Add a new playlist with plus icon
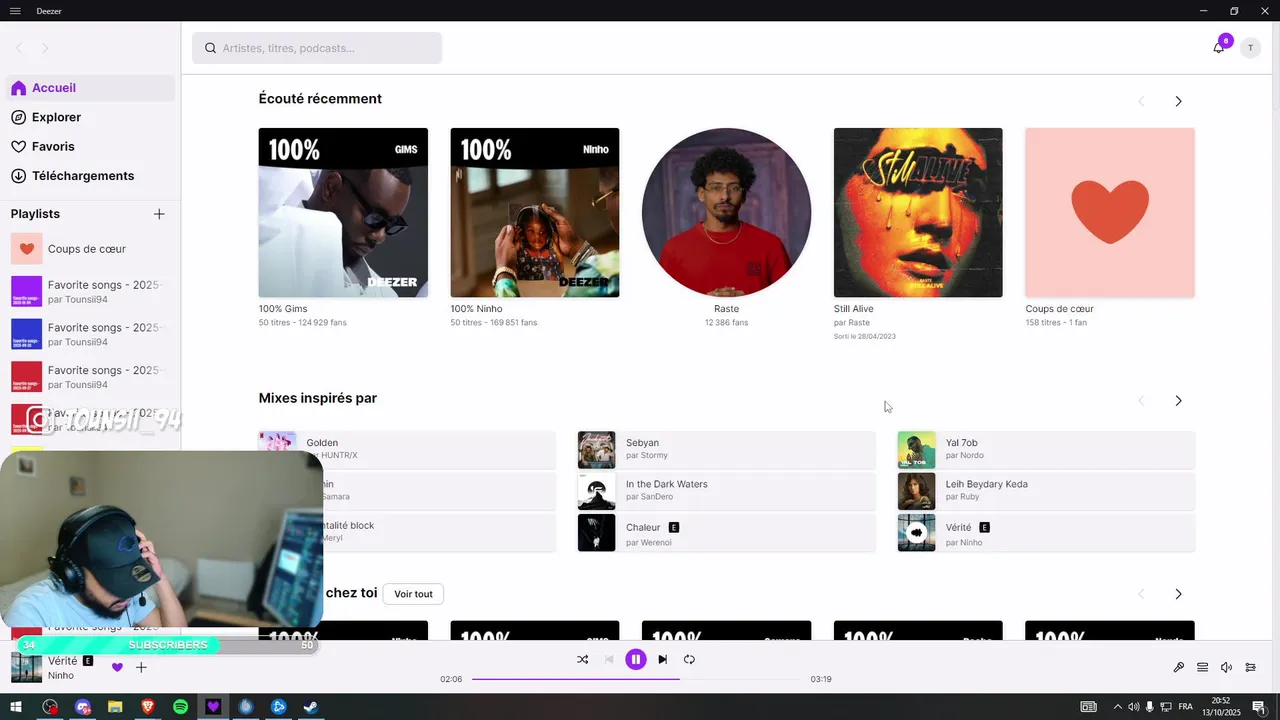Viewport: 1280px width, 720px height. pos(159,214)
